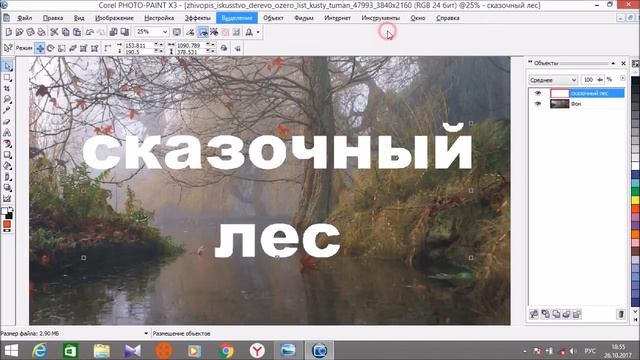Open Internet Explorer from the taskbar
This screenshot has width=640, height=360.
point(40,351)
